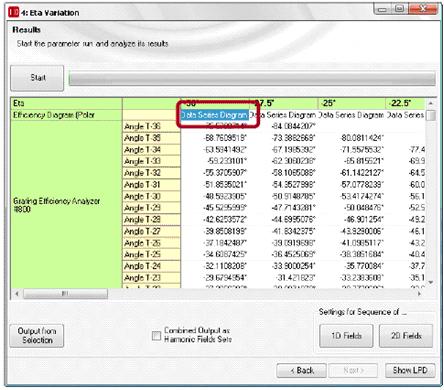Click the Show LPD button
The height and width of the screenshot is (390, 444).
click(410, 370)
